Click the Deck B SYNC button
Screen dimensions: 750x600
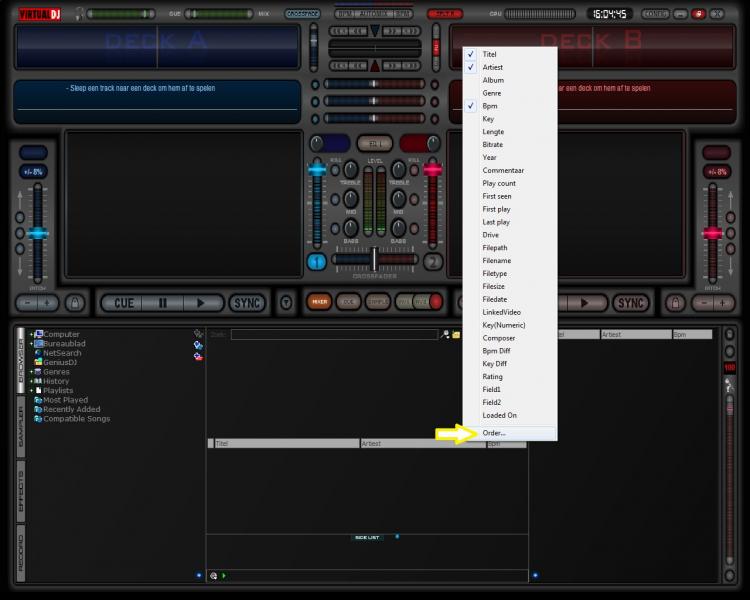[x=630, y=303]
